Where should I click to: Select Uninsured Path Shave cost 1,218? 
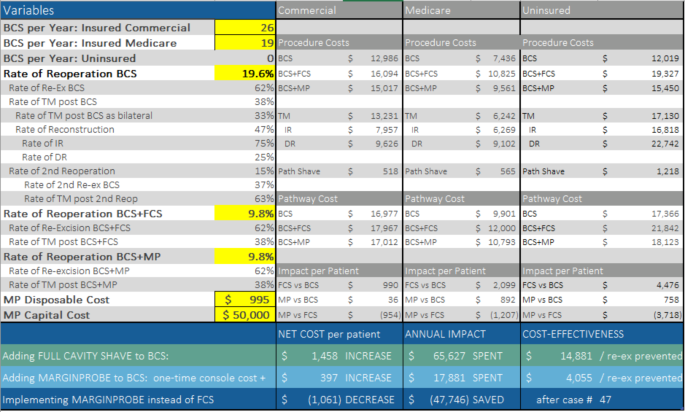coord(668,171)
